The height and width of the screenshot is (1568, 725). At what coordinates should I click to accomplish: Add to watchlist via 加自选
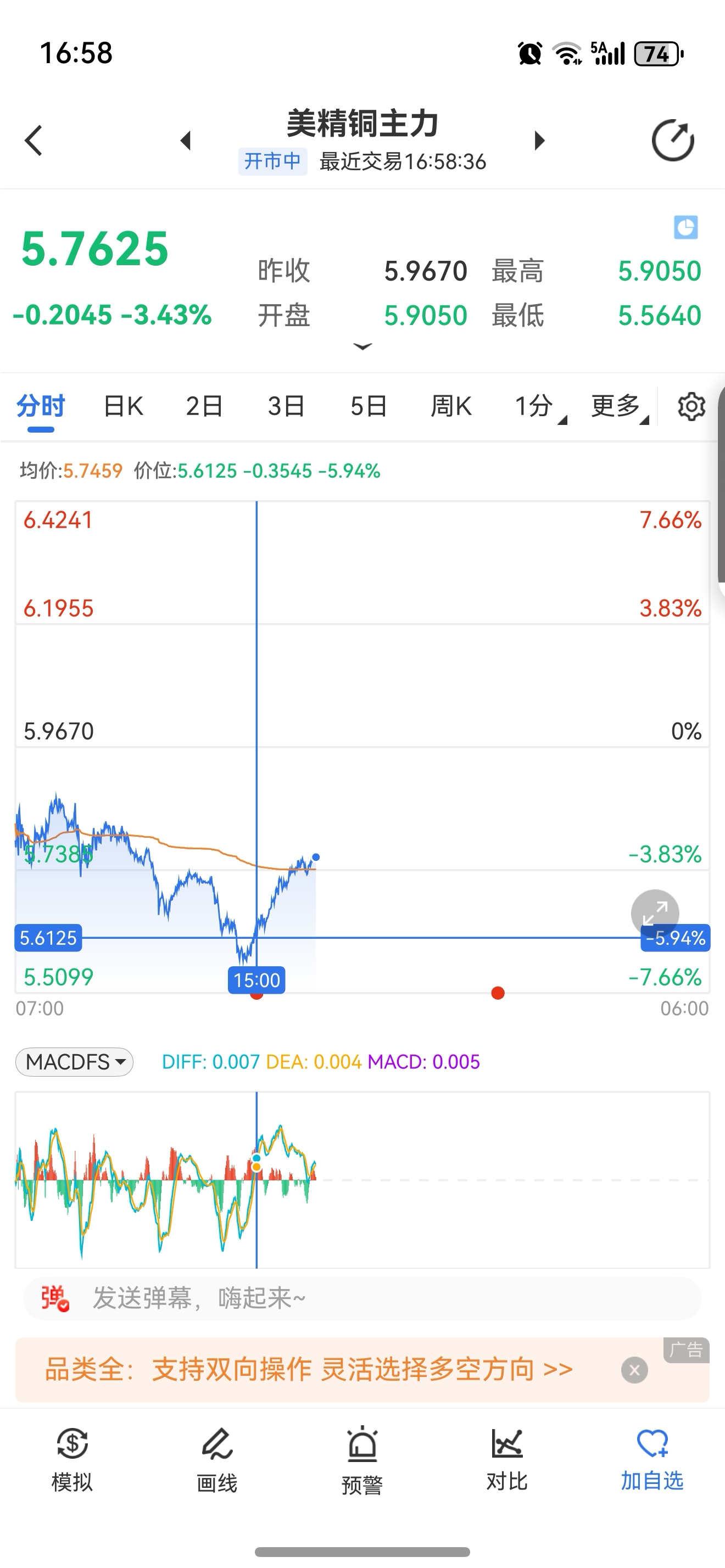(x=652, y=1458)
